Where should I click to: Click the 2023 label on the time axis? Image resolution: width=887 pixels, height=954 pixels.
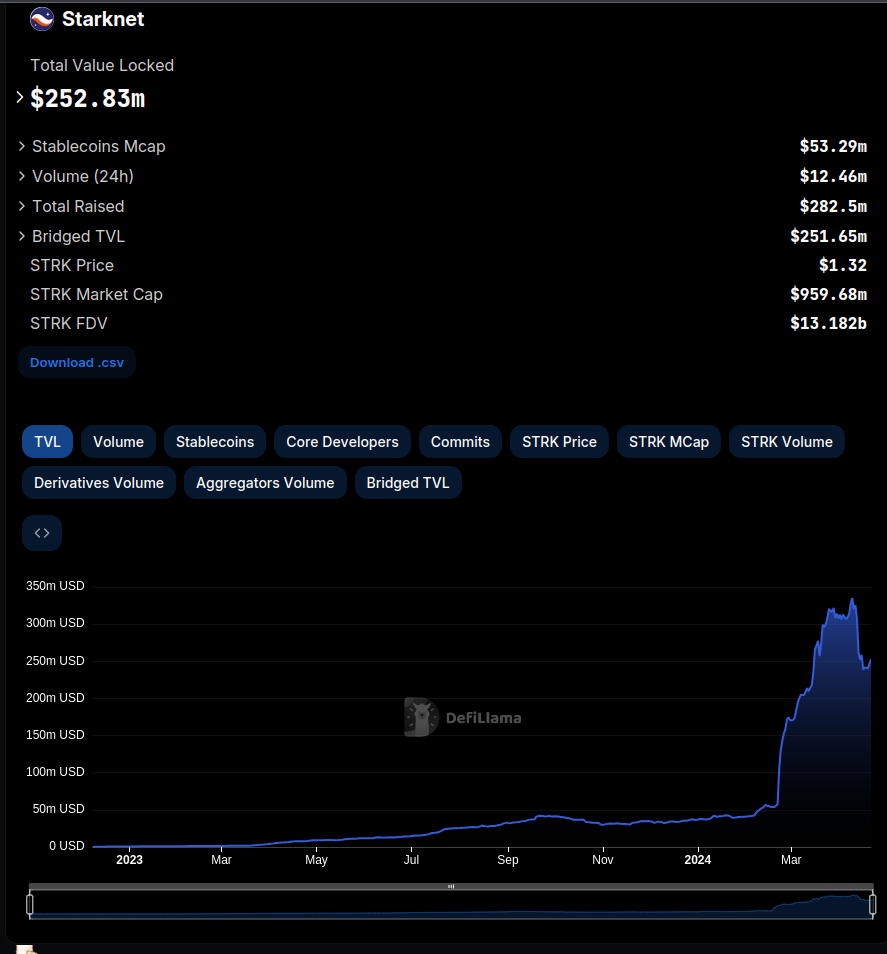tap(129, 860)
